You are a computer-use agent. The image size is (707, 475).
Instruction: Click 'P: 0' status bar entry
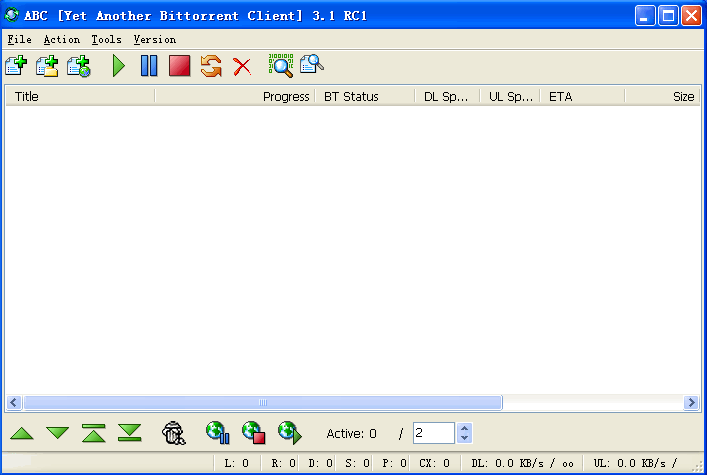tap(395, 463)
